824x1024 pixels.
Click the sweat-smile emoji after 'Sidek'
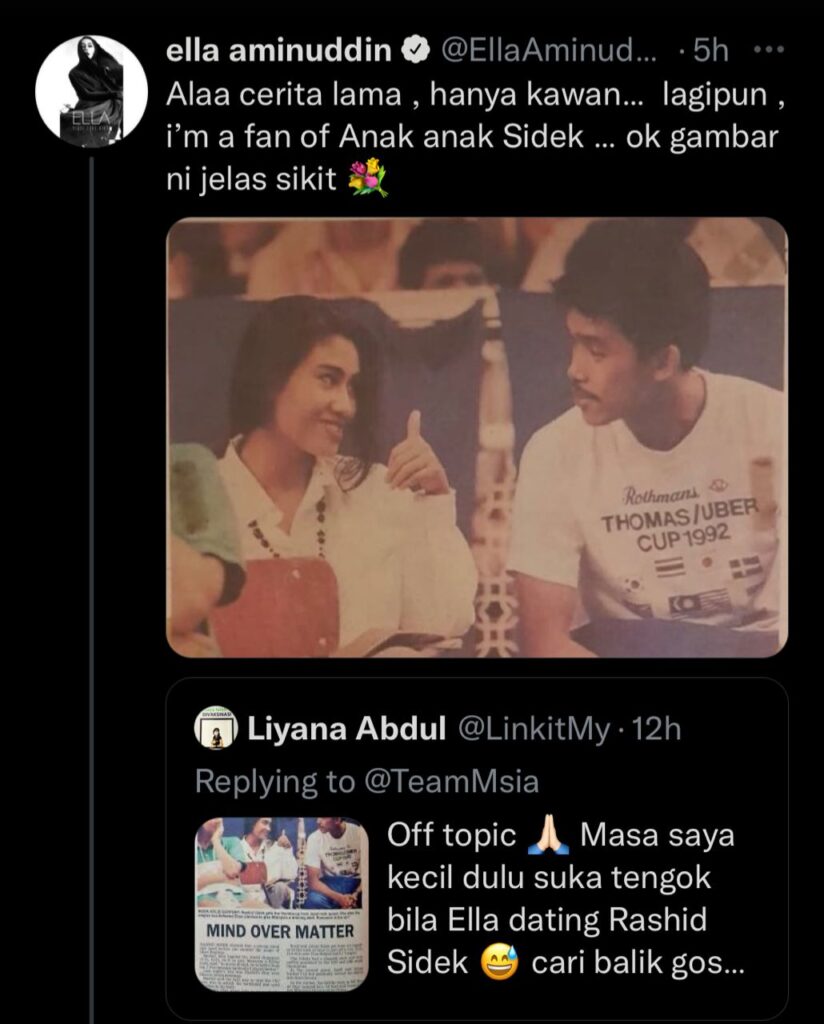click(x=500, y=963)
